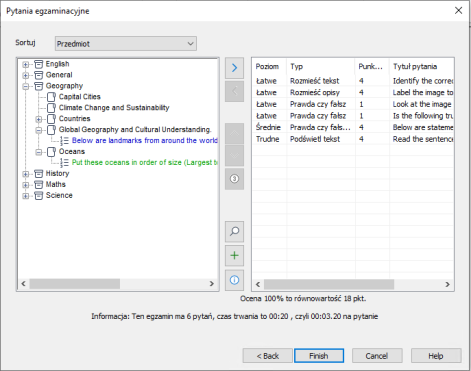Select row Is the following in table
This screenshot has width=471, height=371.
[353, 116]
